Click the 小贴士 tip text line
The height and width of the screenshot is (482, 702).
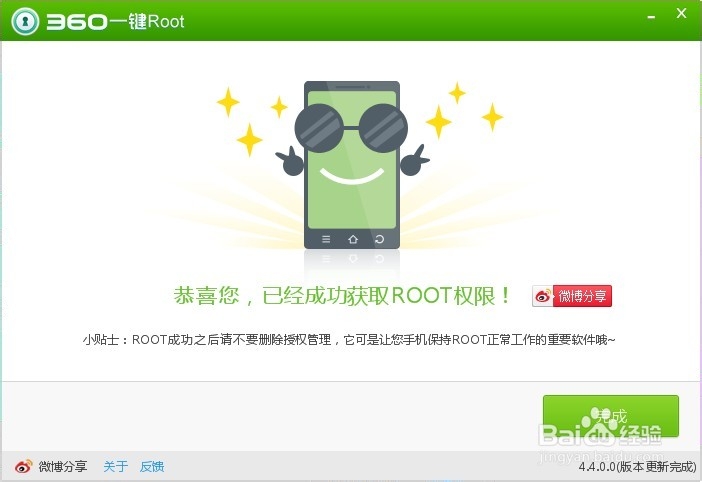click(x=349, y=340)
